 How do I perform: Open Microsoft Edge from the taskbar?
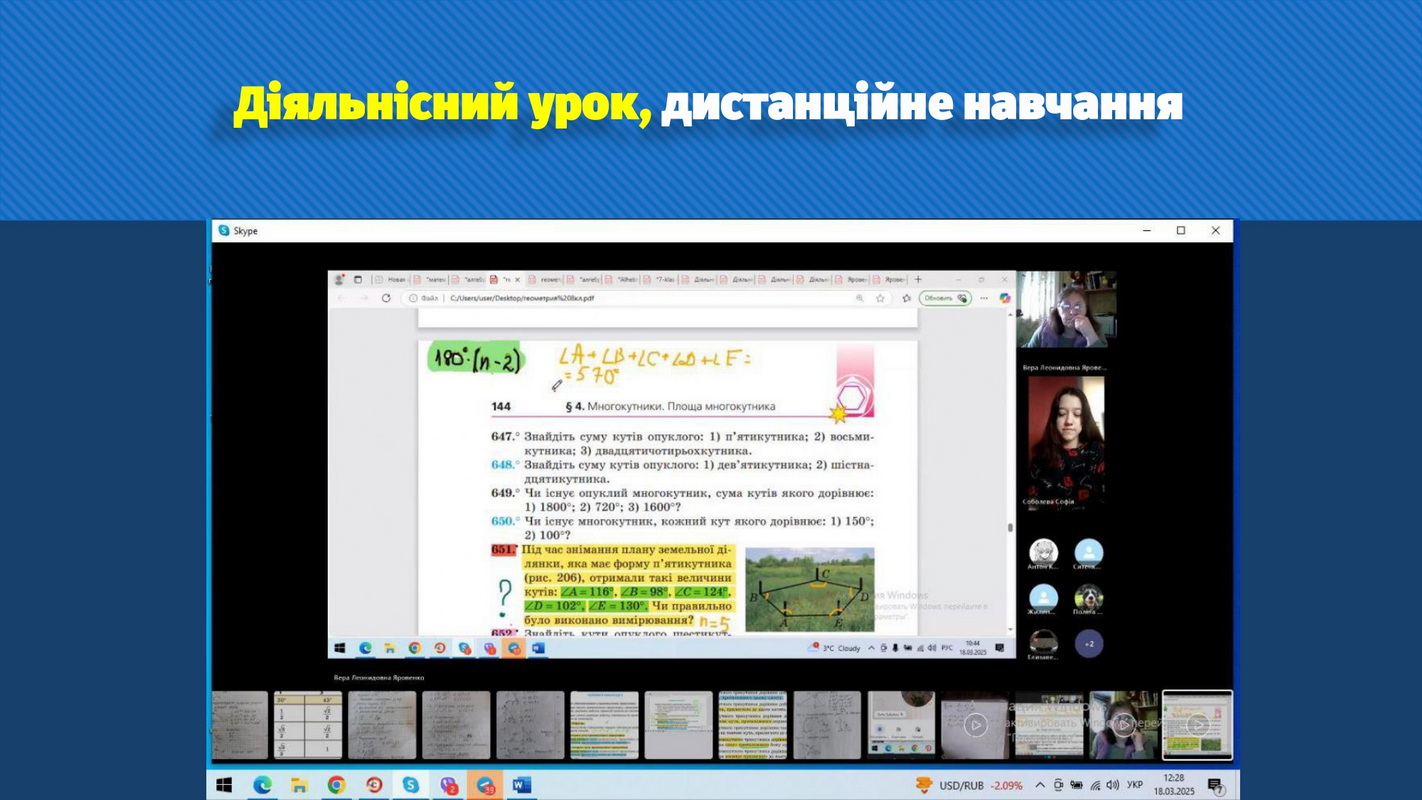tap(262, 785)
